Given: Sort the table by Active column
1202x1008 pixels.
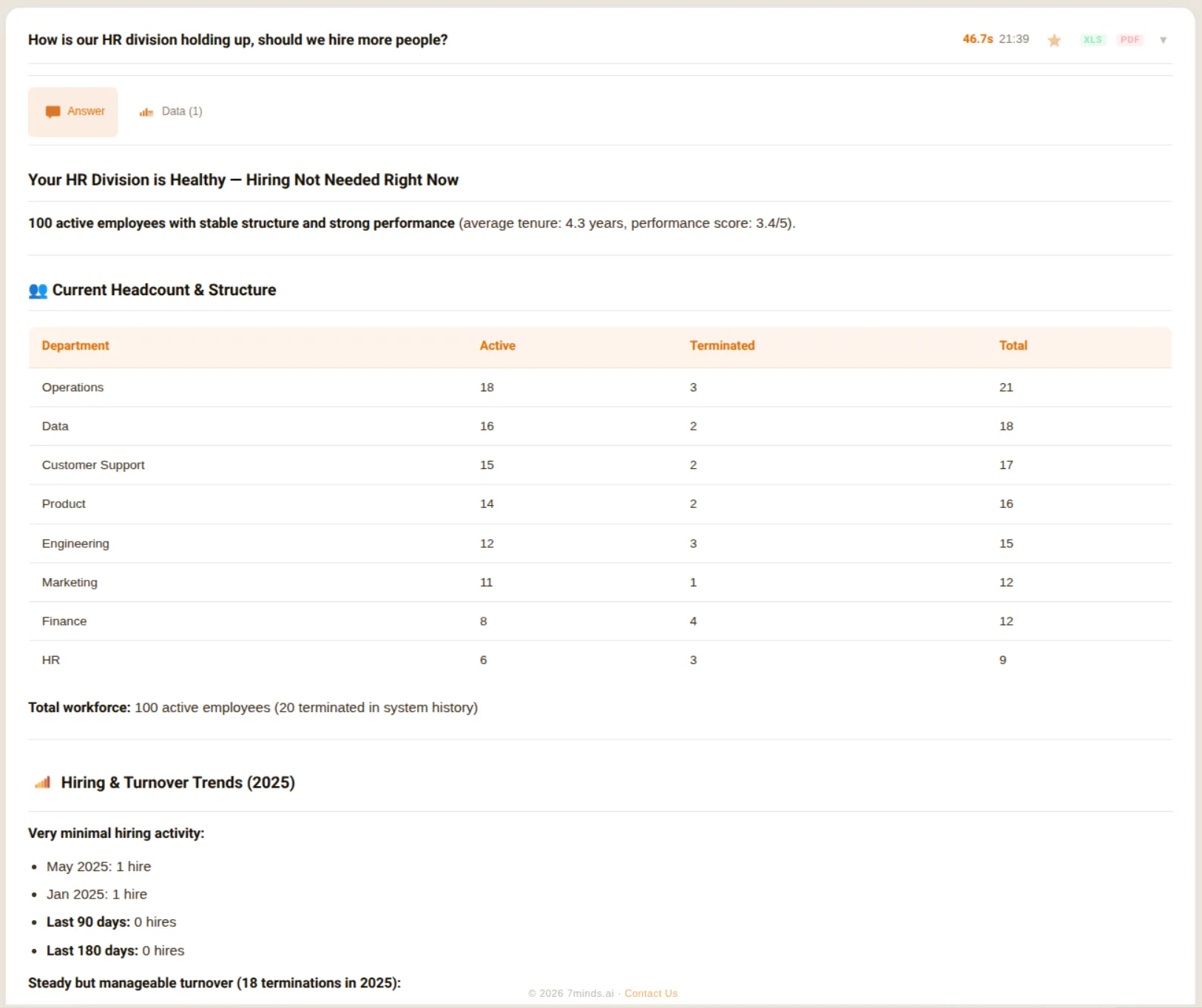Looking at the screenshot, I should click(x=498, y=345).
